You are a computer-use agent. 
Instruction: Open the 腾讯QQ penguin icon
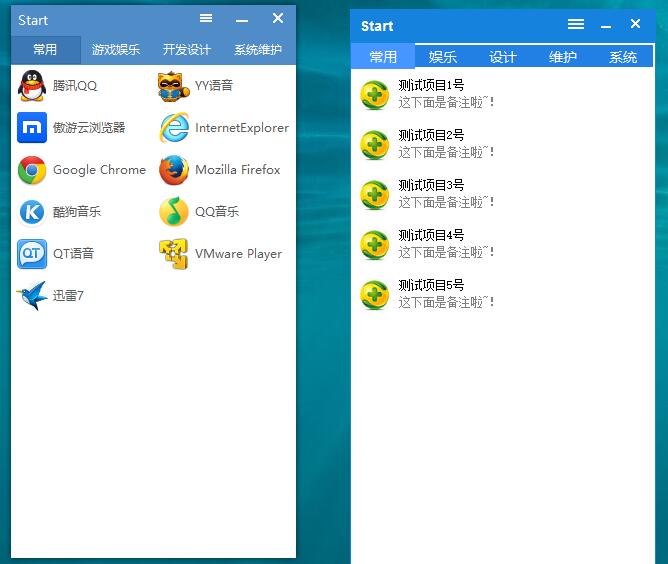pyautogui.click(x=32, y=86)
